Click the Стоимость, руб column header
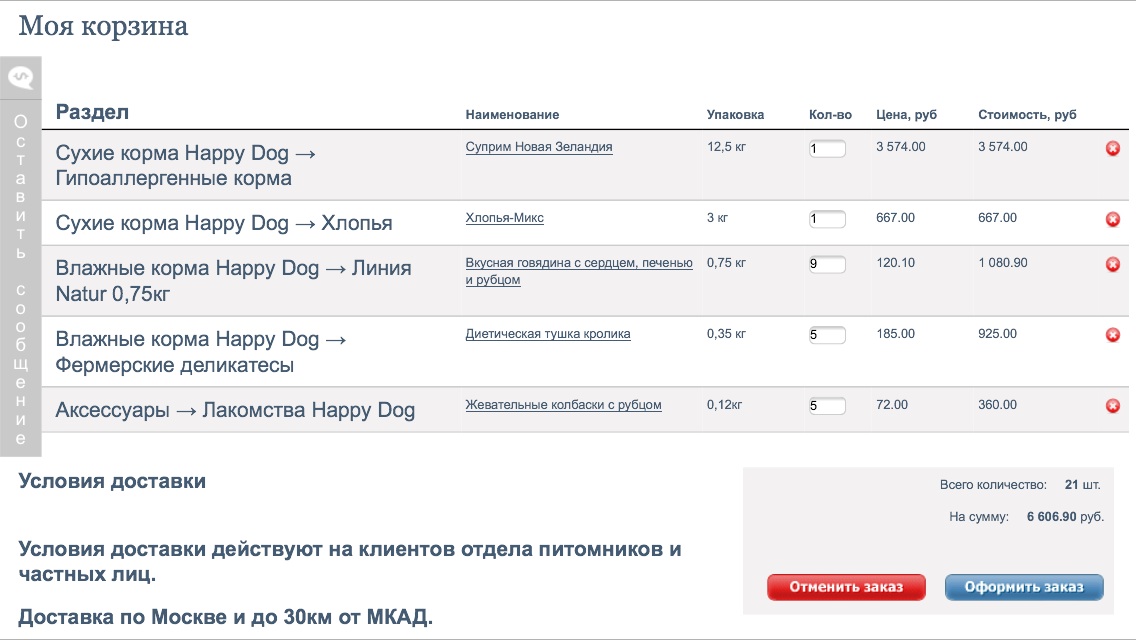This screenshot has height=640, width=1136. pyautogui.click(x=1027, y=115)
